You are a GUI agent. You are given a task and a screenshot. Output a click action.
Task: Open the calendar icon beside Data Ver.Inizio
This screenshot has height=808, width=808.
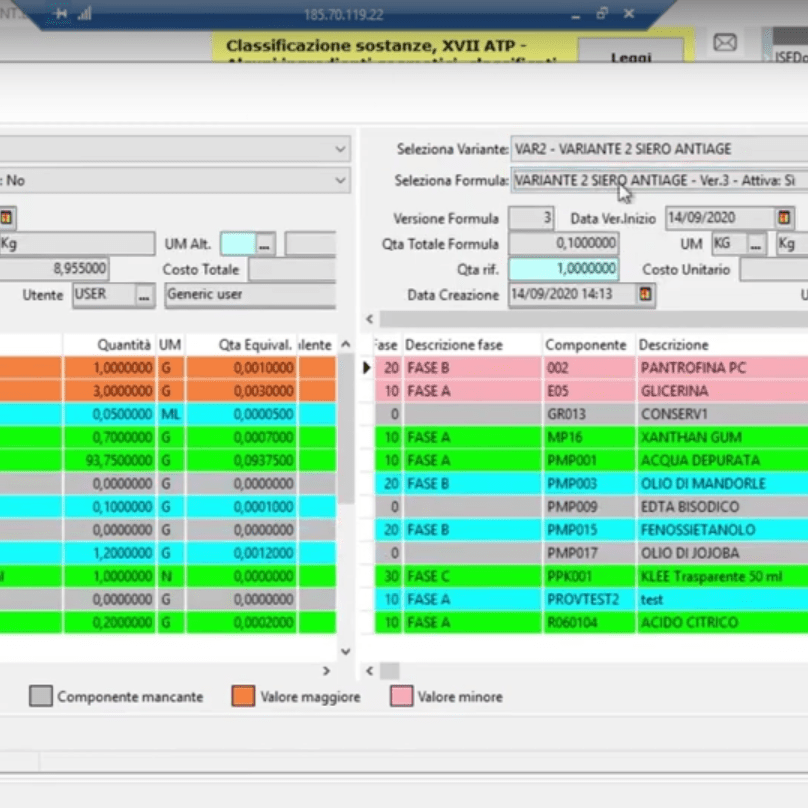tap(784, 218)
